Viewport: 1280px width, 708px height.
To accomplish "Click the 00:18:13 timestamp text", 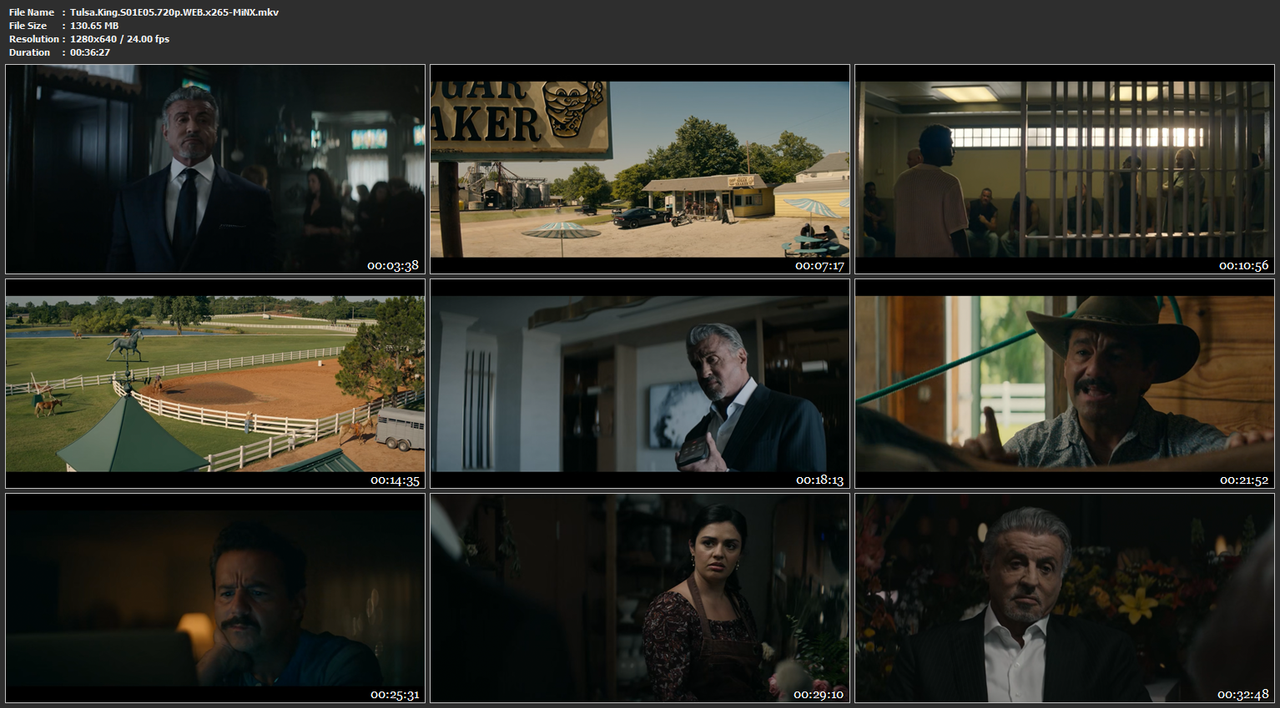I will click(819, 480).
